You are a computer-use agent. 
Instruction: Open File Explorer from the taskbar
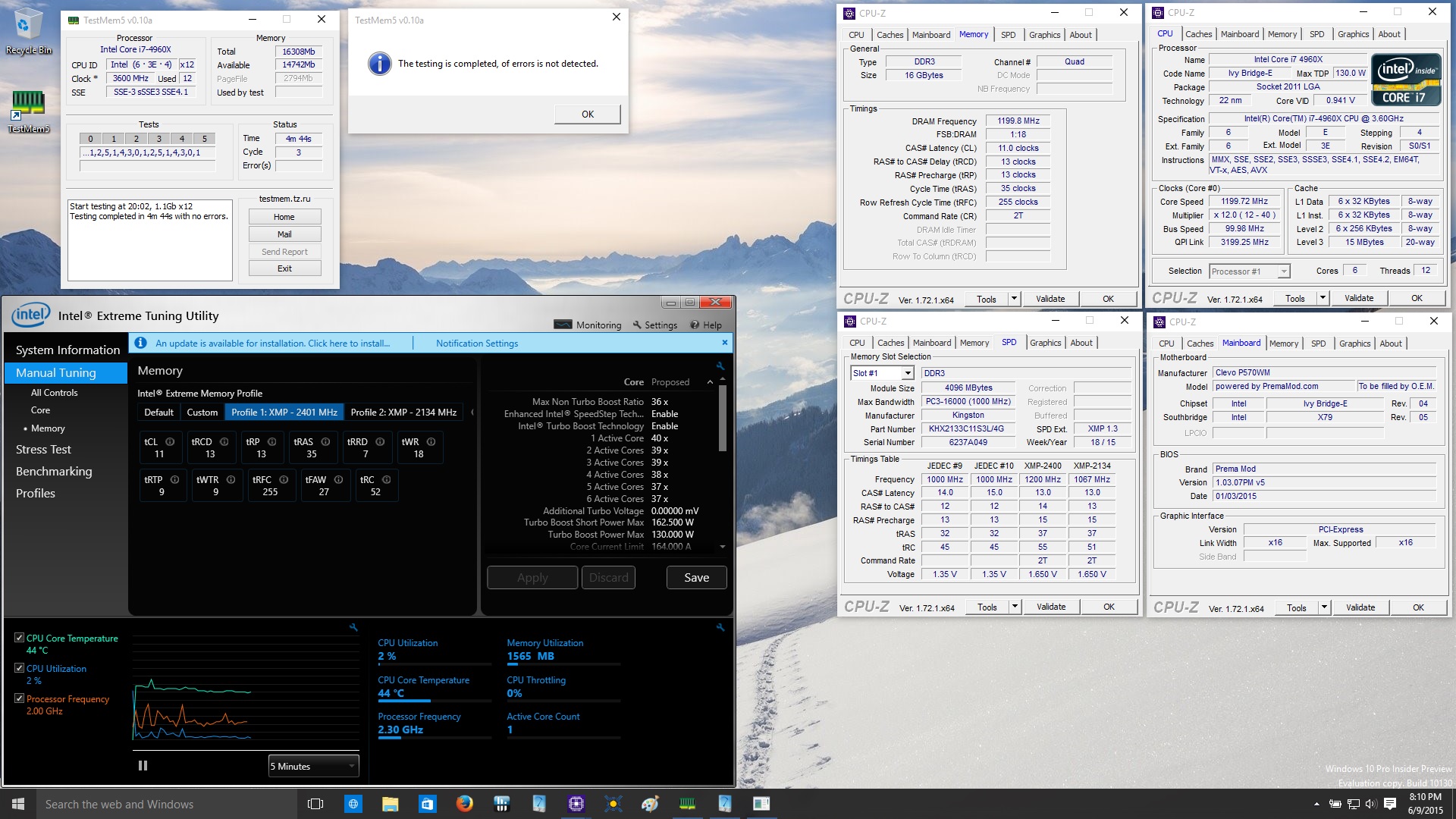[x=390, y=804]
